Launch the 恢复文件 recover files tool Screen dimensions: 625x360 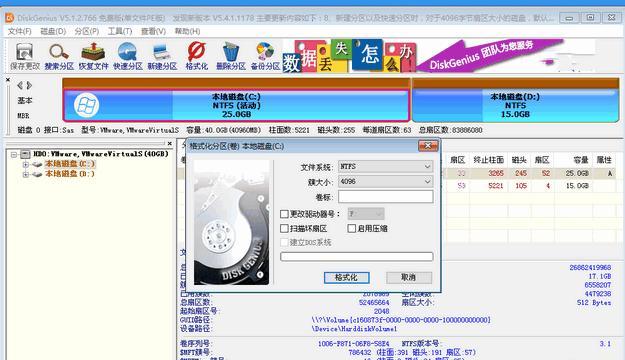pyautogui.click(x=93, y=56)
